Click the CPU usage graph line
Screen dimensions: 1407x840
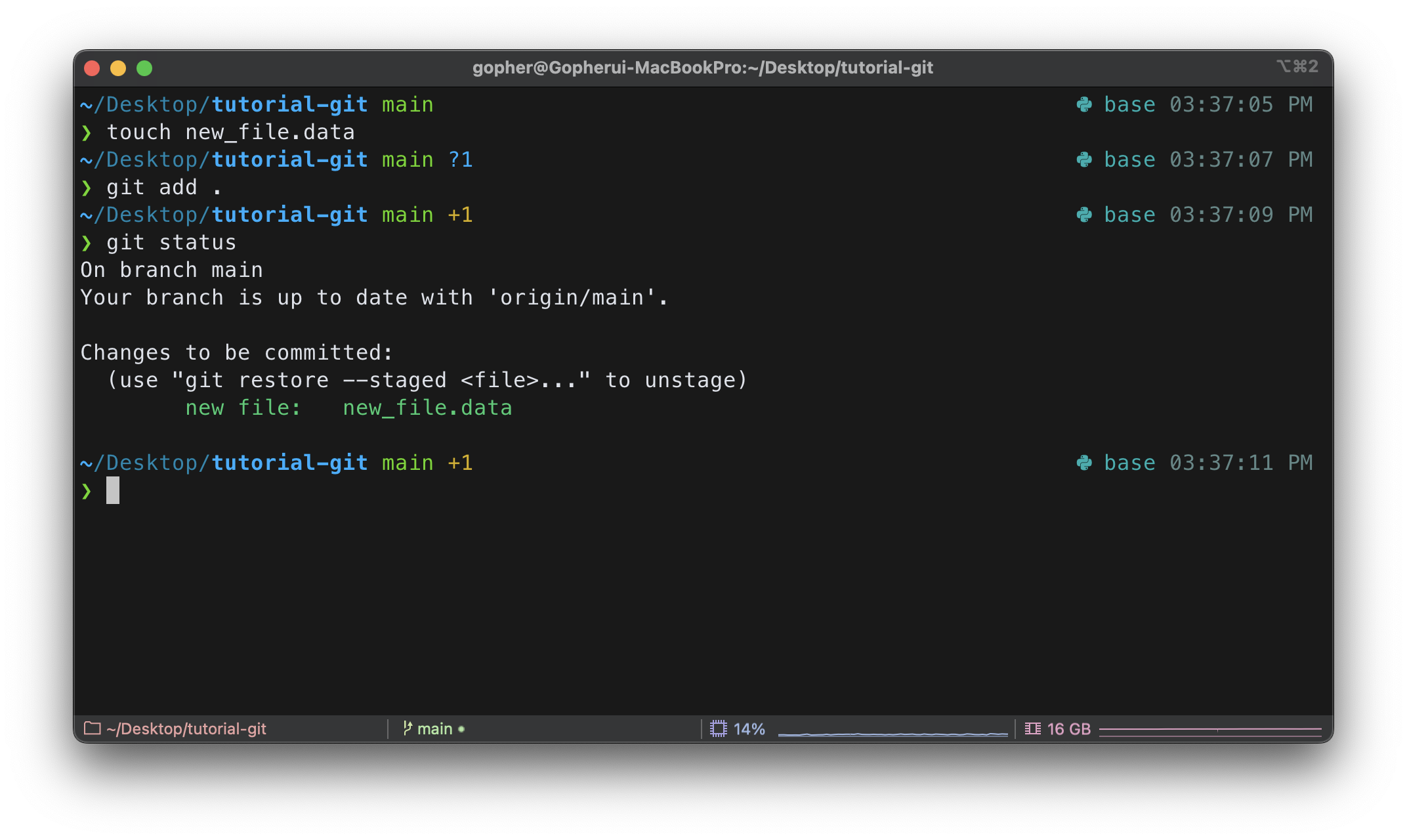coord(892,733)
